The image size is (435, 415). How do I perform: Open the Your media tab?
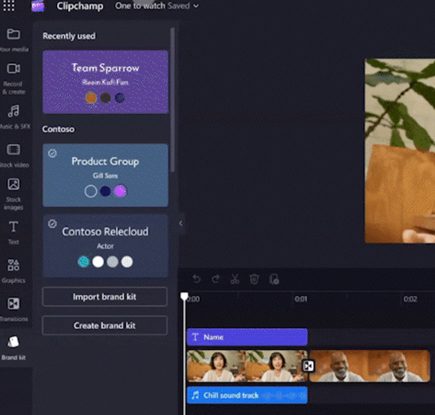point(14,41)
